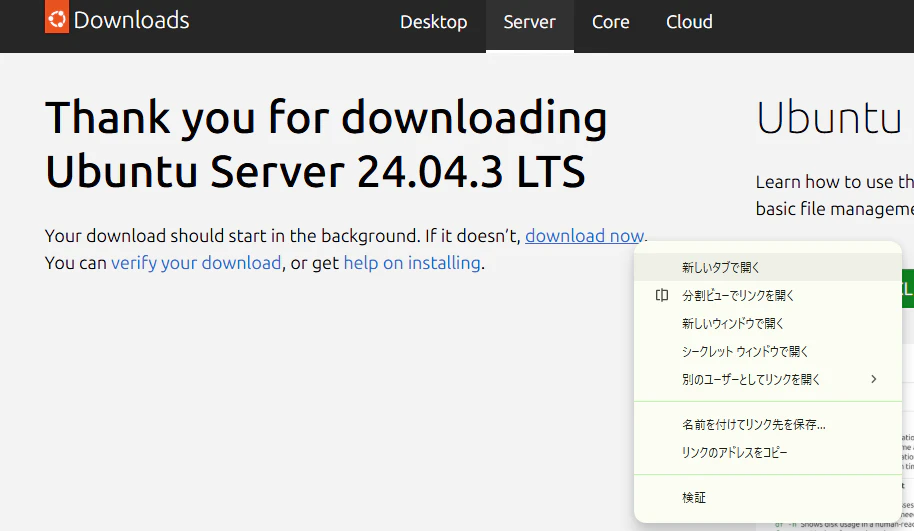Click the Ubuntu logo icon beside Downloads
The width and height of the screenshot is (914, 531).
point(57,16)
